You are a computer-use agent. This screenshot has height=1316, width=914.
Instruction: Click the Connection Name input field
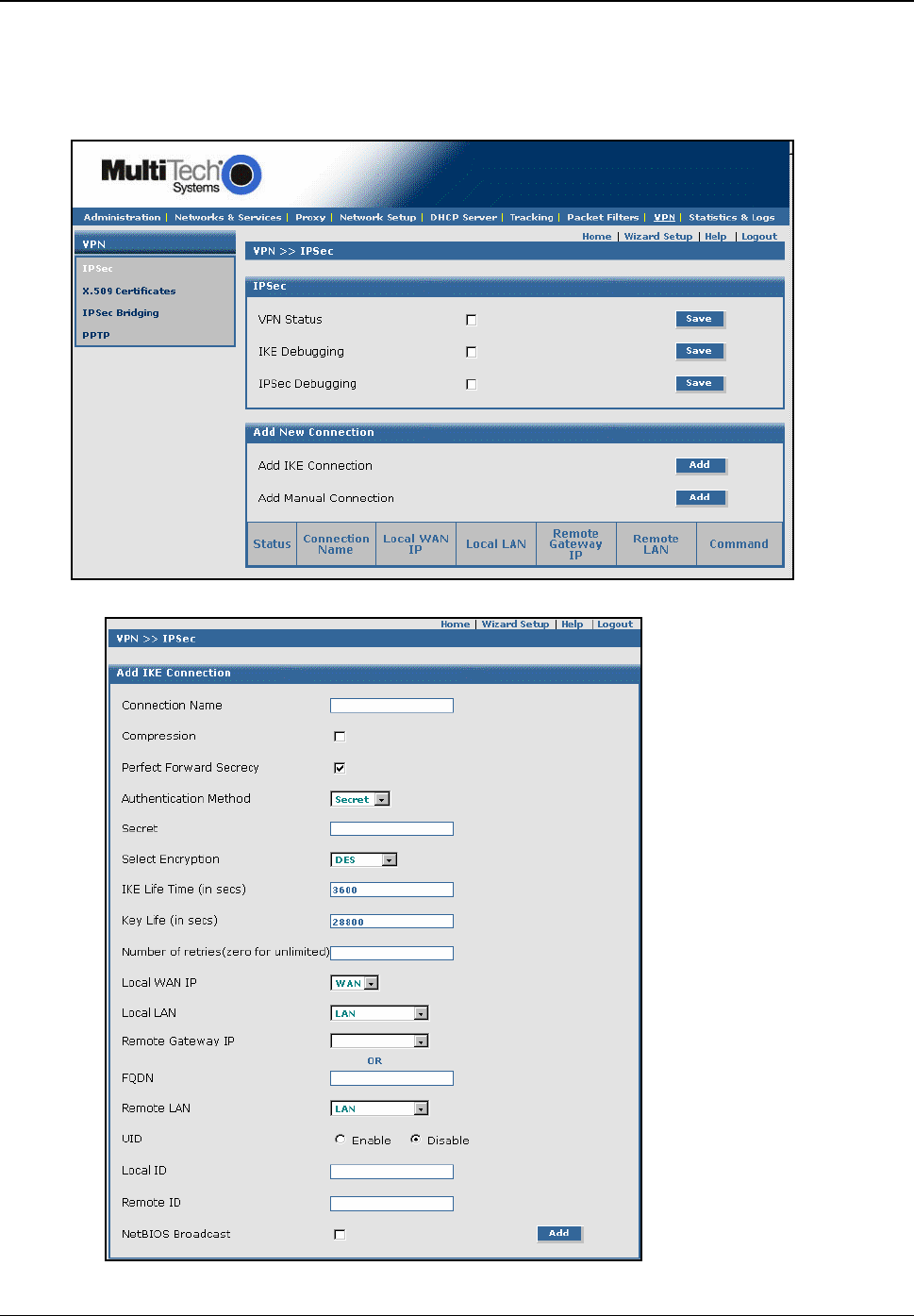(x=391, y=706)
